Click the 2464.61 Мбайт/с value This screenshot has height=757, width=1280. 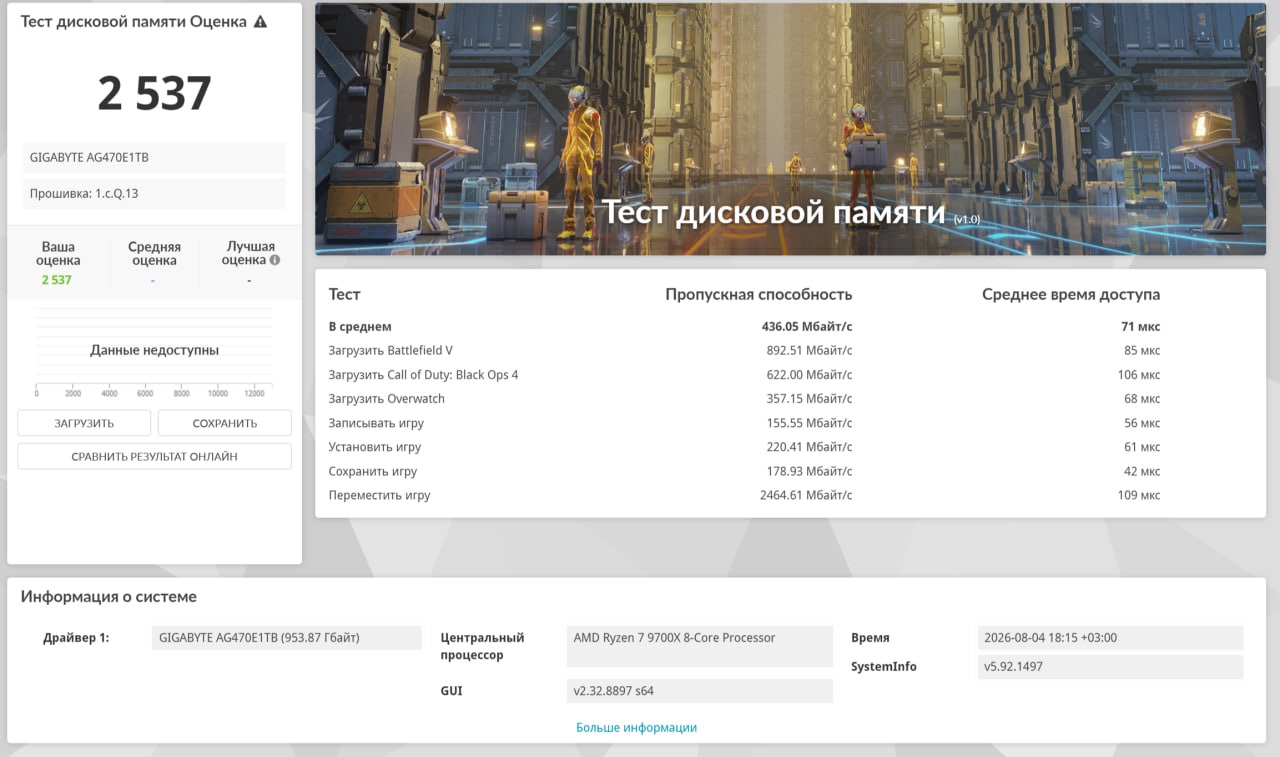click(x=806, y=495)
